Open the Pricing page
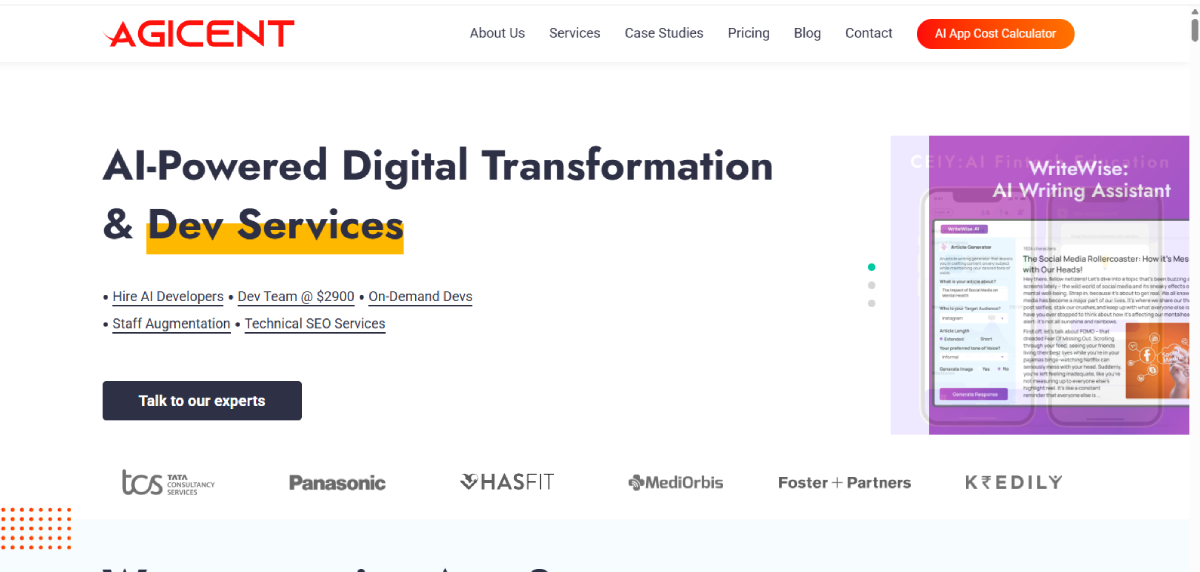Screen dimensions: 1200x572 click(x=749, y=33)
